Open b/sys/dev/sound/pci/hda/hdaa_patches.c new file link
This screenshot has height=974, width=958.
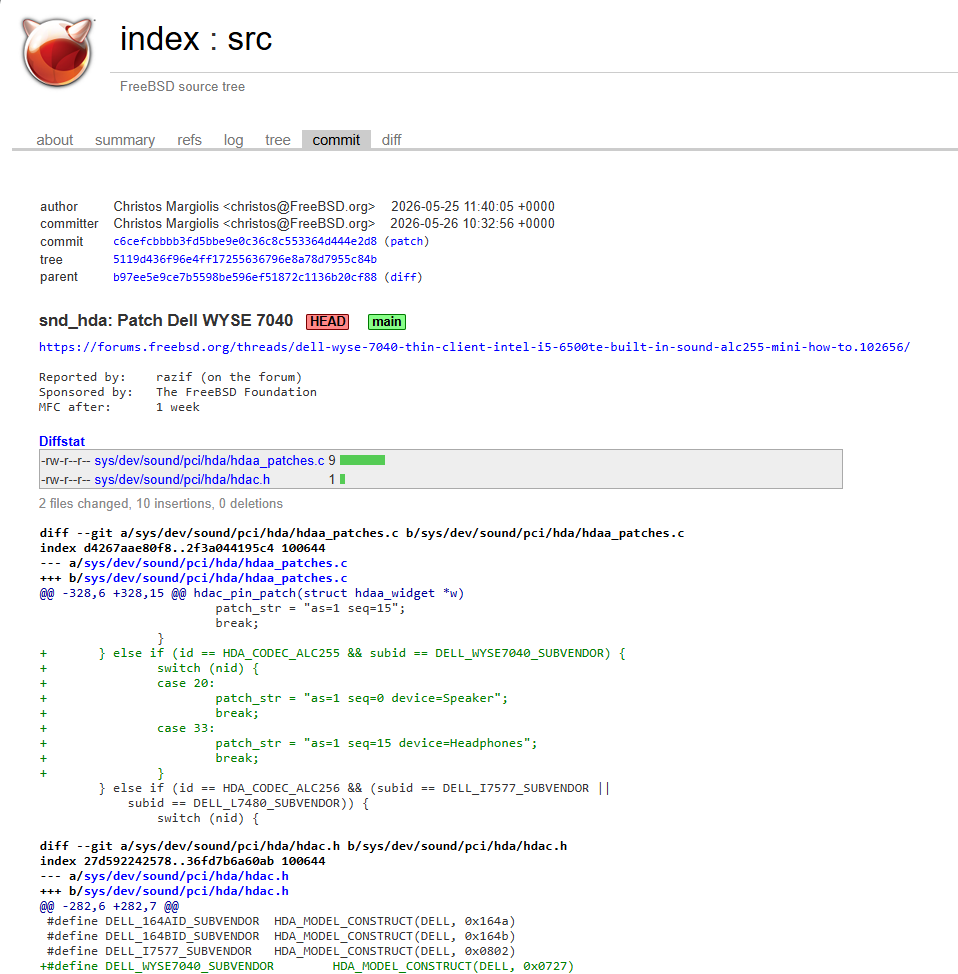tap(215, 578)
